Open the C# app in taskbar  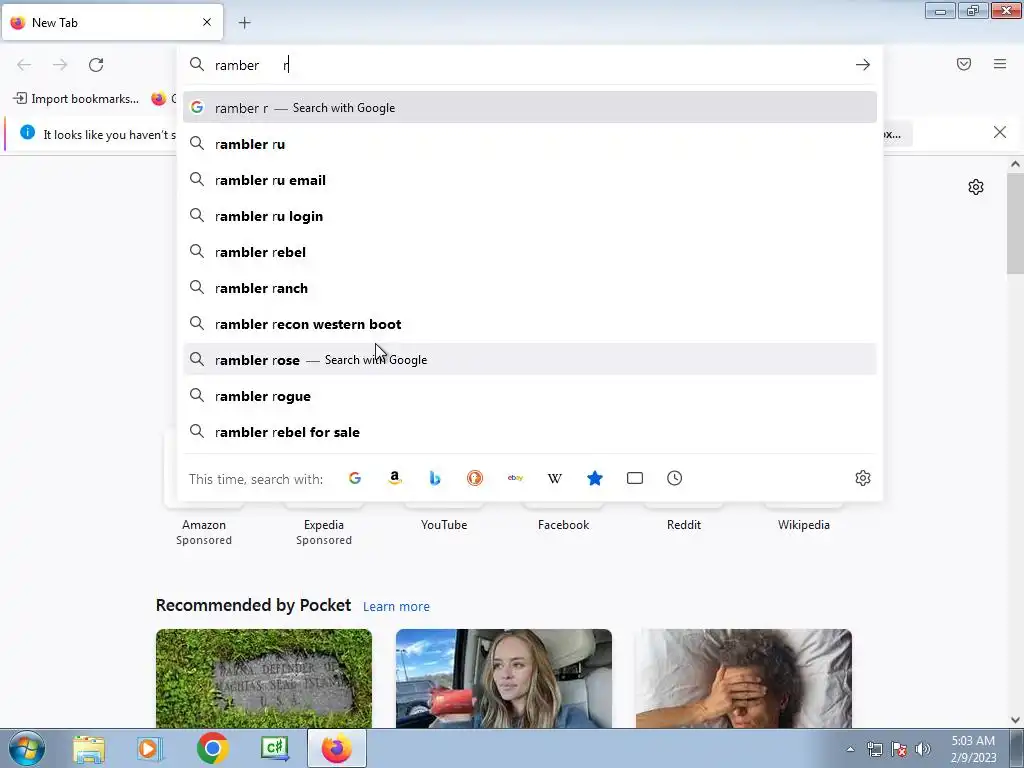(274, 748)
